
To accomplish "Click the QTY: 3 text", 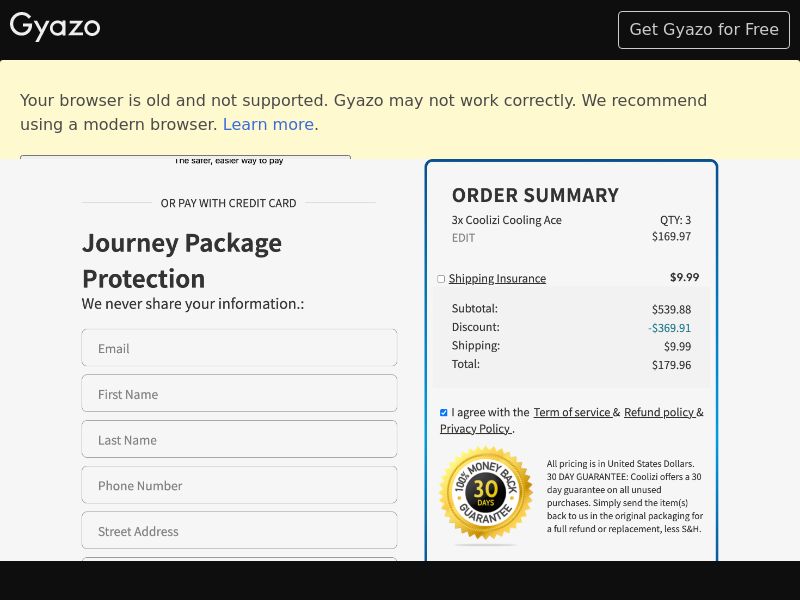I will [x=676, y=220].
